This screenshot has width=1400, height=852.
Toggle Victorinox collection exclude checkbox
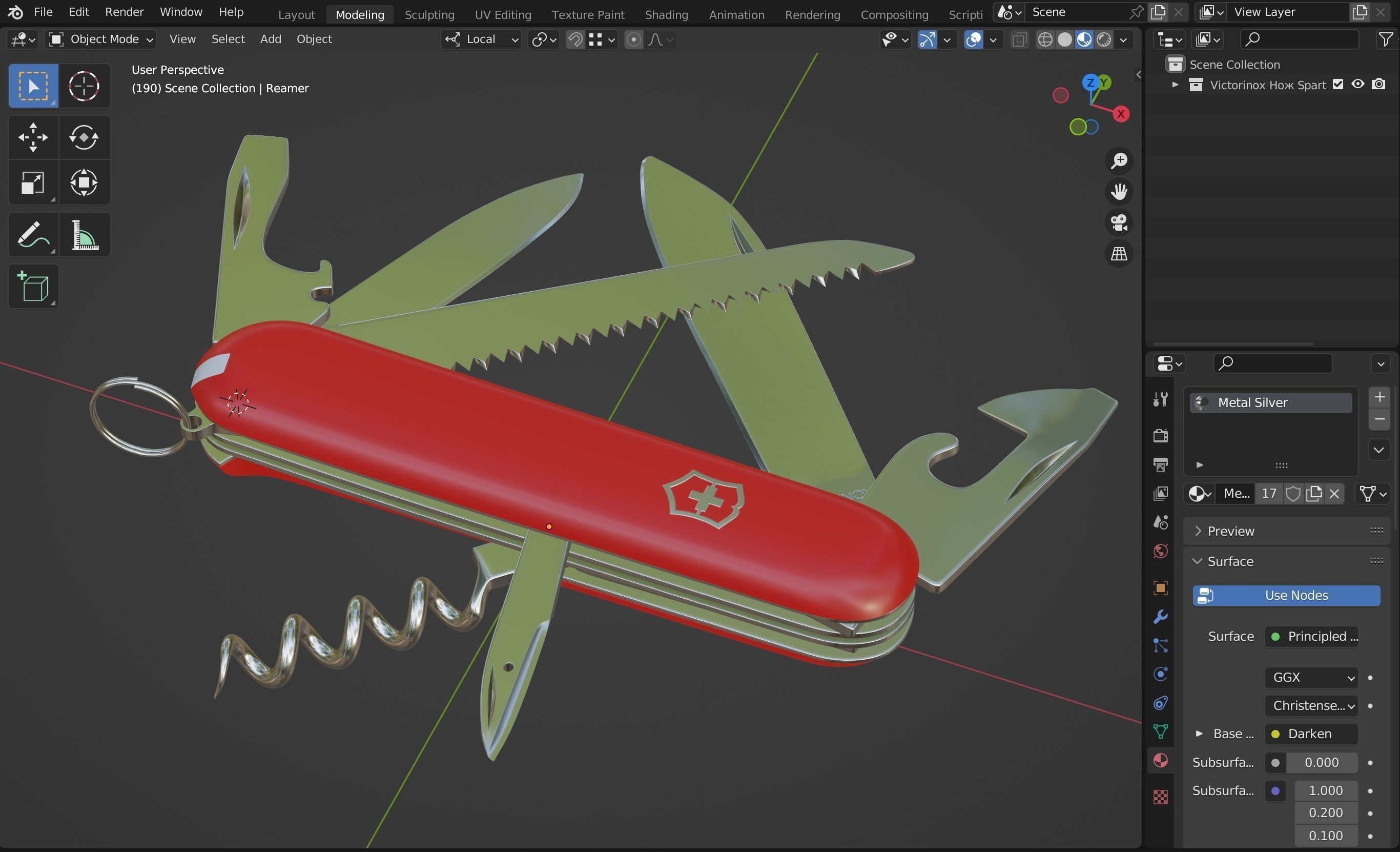pos(1338,84)
